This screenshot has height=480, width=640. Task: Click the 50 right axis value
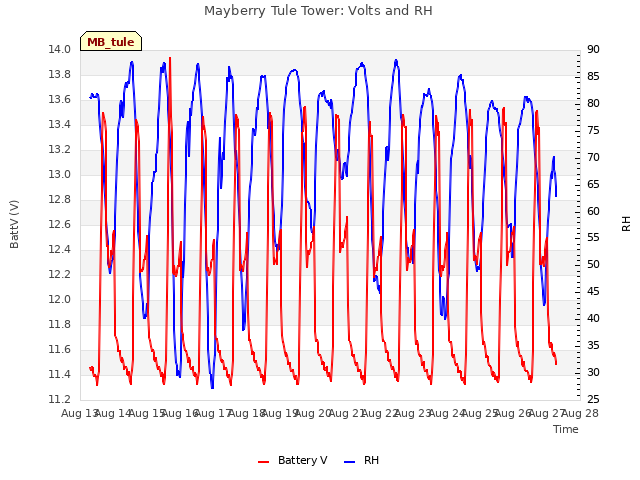[x=593, y=264]
